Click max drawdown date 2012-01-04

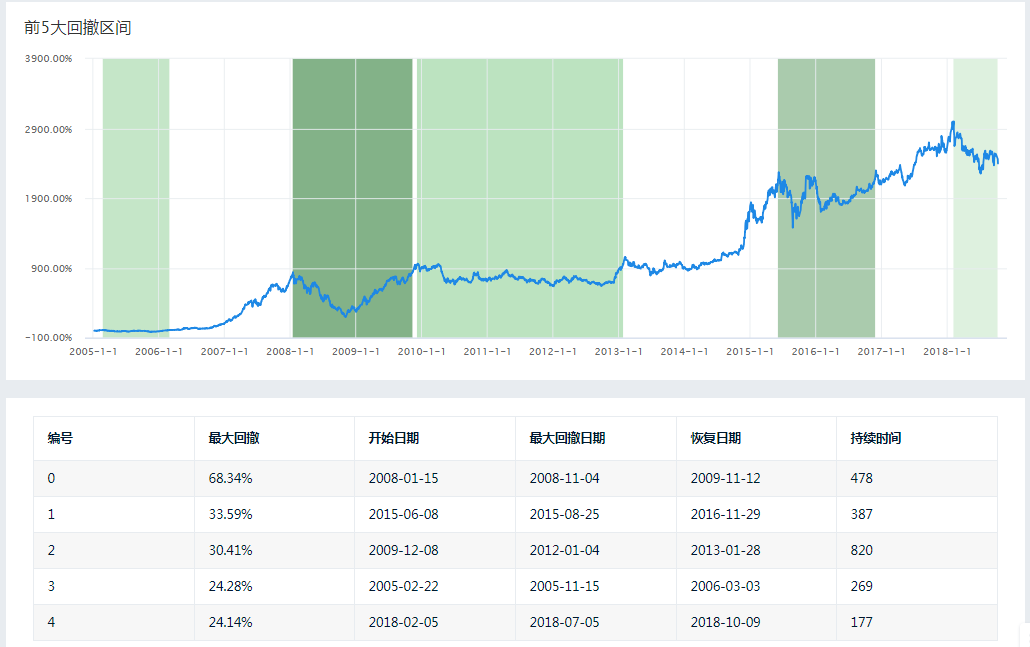tap(564, 550)
